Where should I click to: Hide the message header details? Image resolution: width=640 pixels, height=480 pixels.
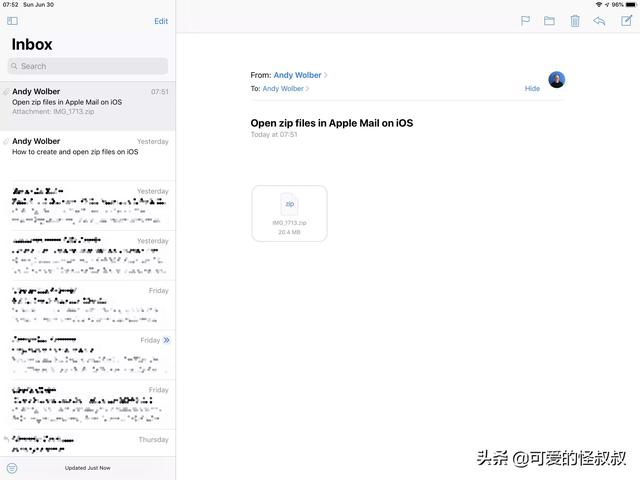tap(532, 89)
